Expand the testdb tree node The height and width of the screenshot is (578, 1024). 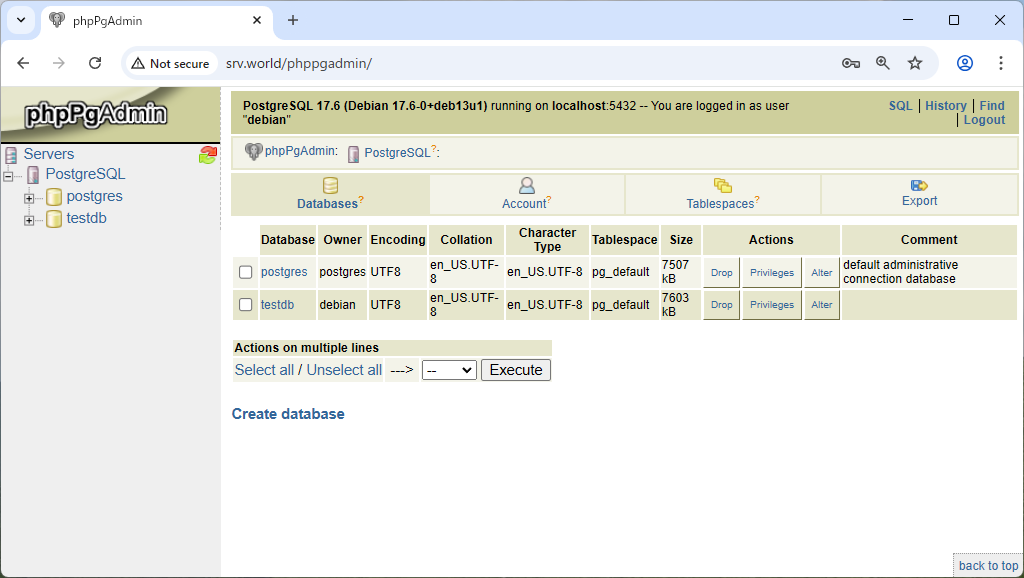point(31,218)
